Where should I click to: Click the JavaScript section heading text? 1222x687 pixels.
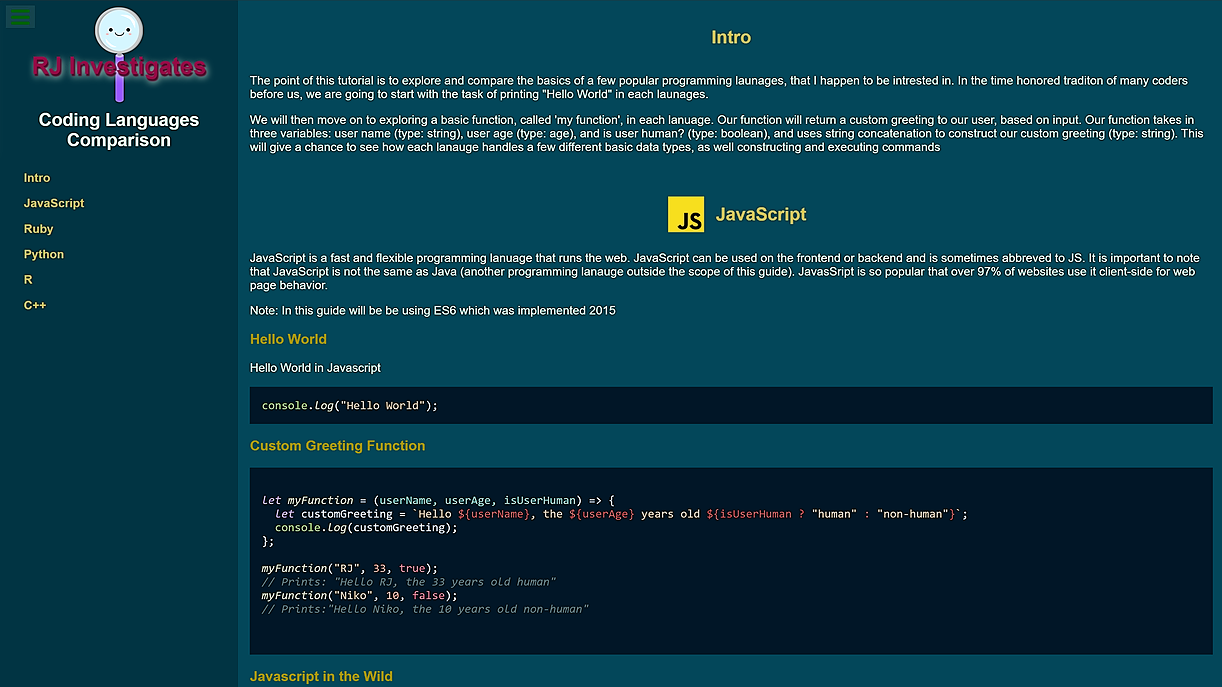[x=761, y=214]
